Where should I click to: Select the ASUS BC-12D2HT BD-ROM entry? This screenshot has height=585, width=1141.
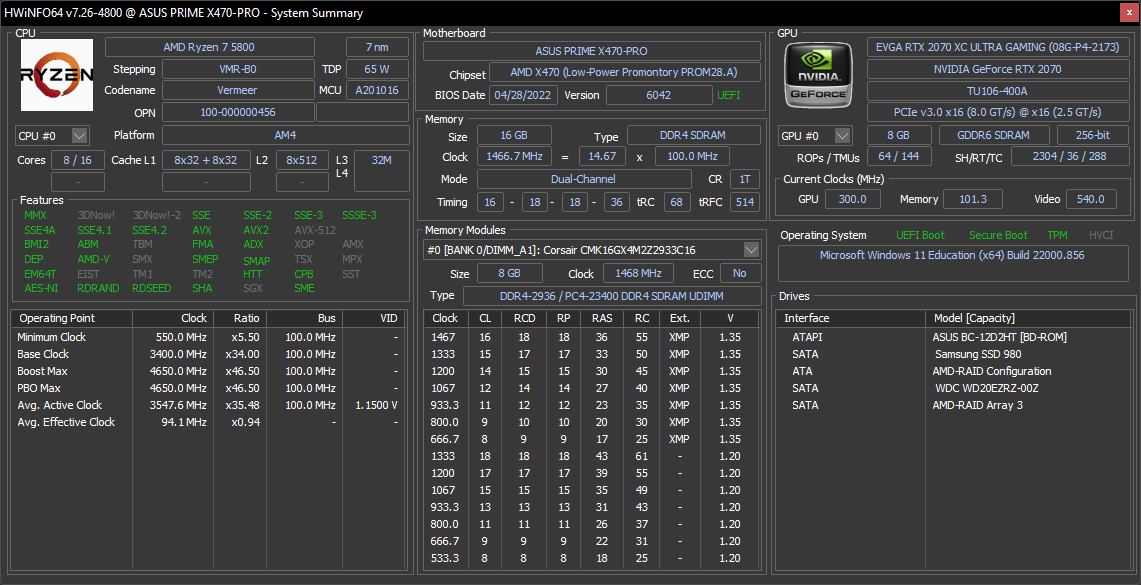[999, 337]
